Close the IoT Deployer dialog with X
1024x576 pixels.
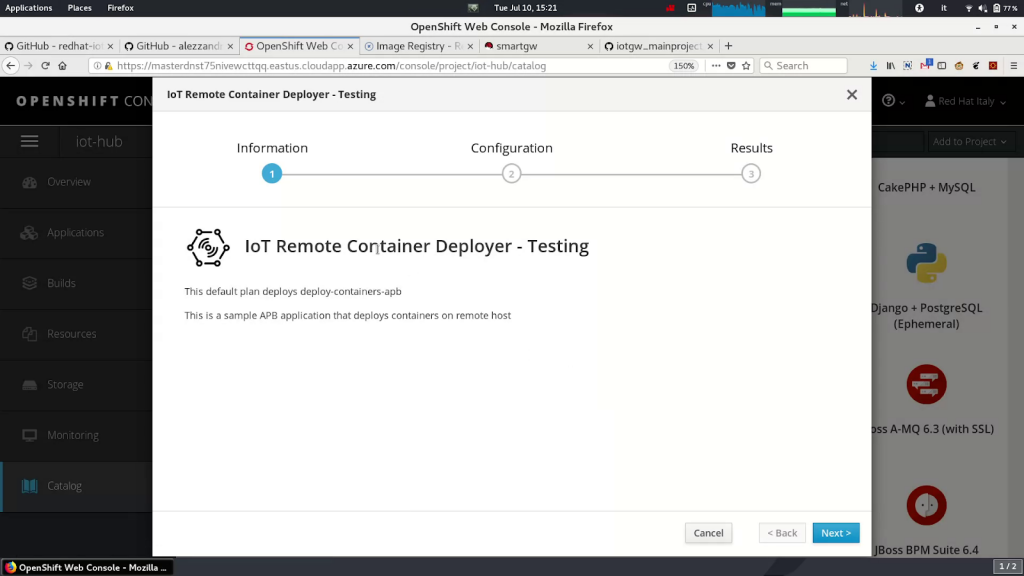[x=851, y=95]
